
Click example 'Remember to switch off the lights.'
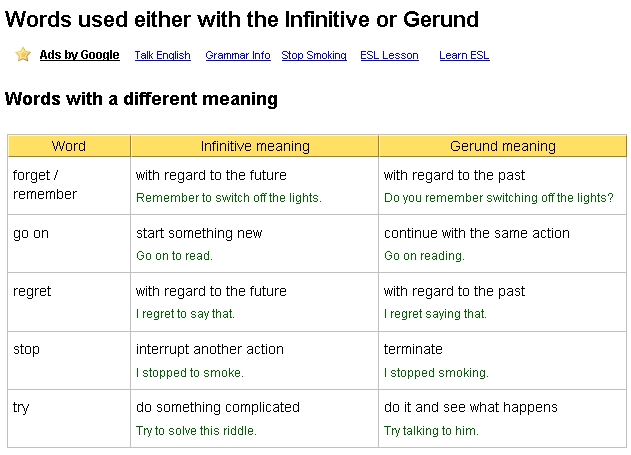pos(229,198)
